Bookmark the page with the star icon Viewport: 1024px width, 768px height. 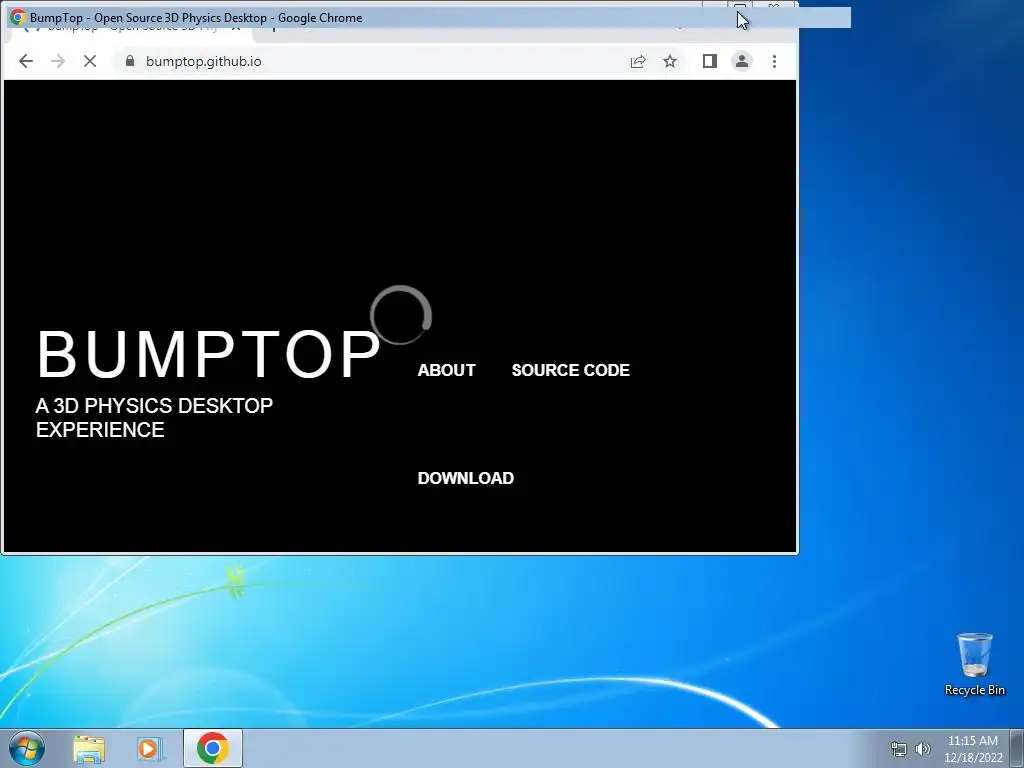click(x=669, y=61)
